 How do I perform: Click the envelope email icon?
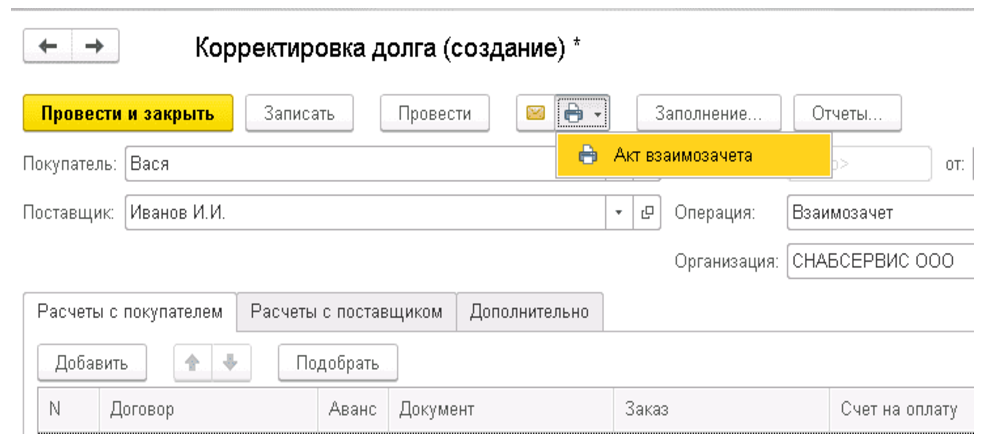pos(536,114)
